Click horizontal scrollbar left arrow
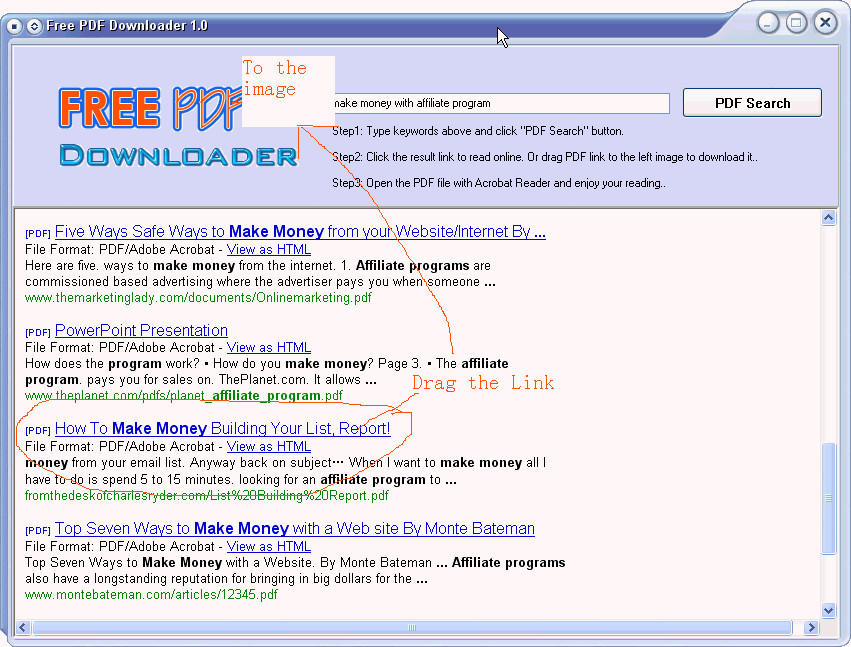The height and width of the screenshot is (647, 851). tap(22, 627)
